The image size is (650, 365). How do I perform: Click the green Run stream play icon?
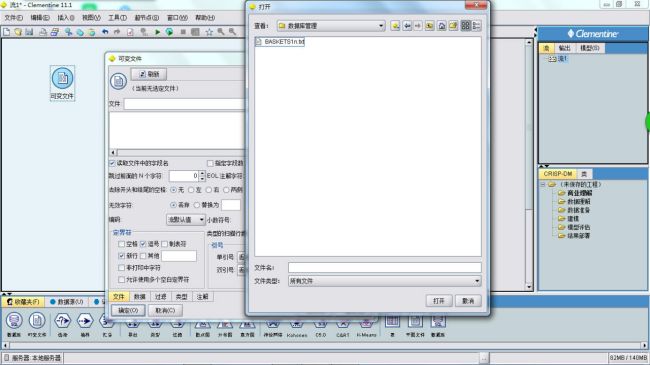(x=158, y=32)
